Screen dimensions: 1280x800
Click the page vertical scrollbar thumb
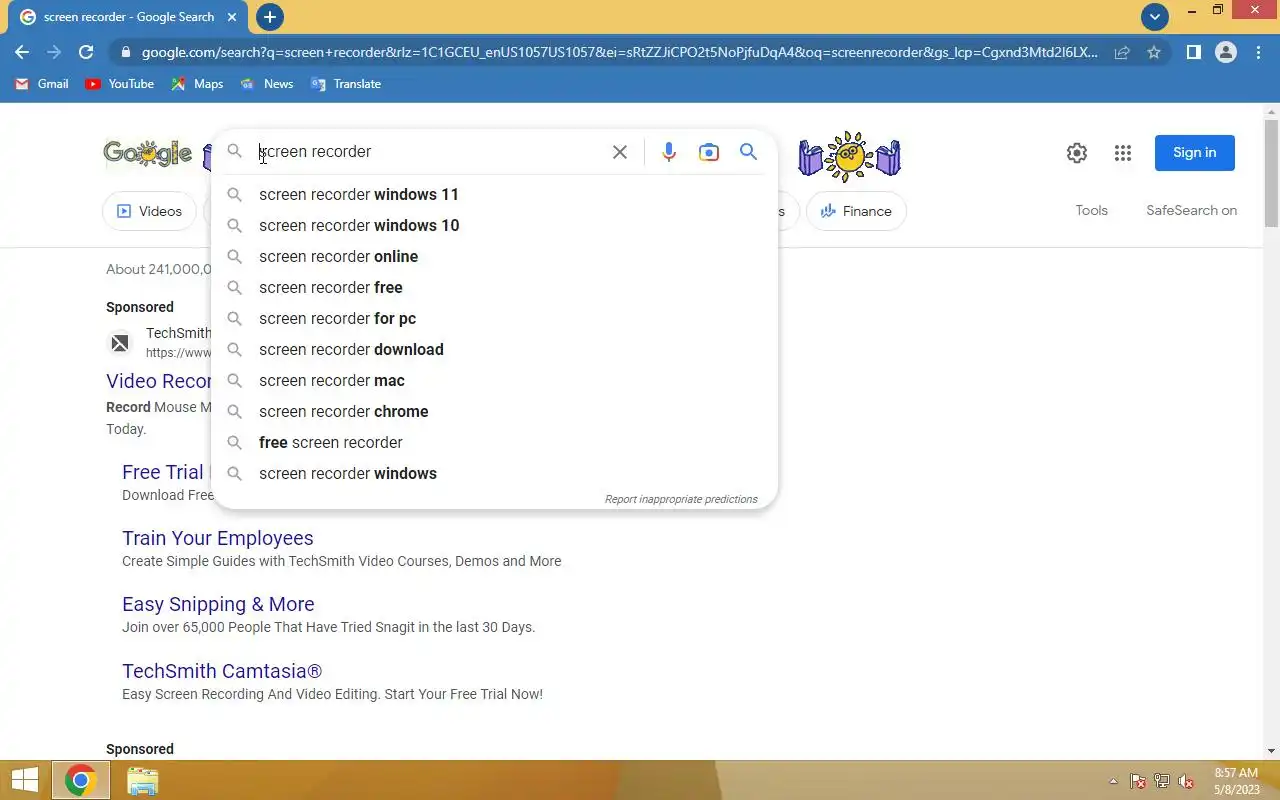[x=1271, y=174]
